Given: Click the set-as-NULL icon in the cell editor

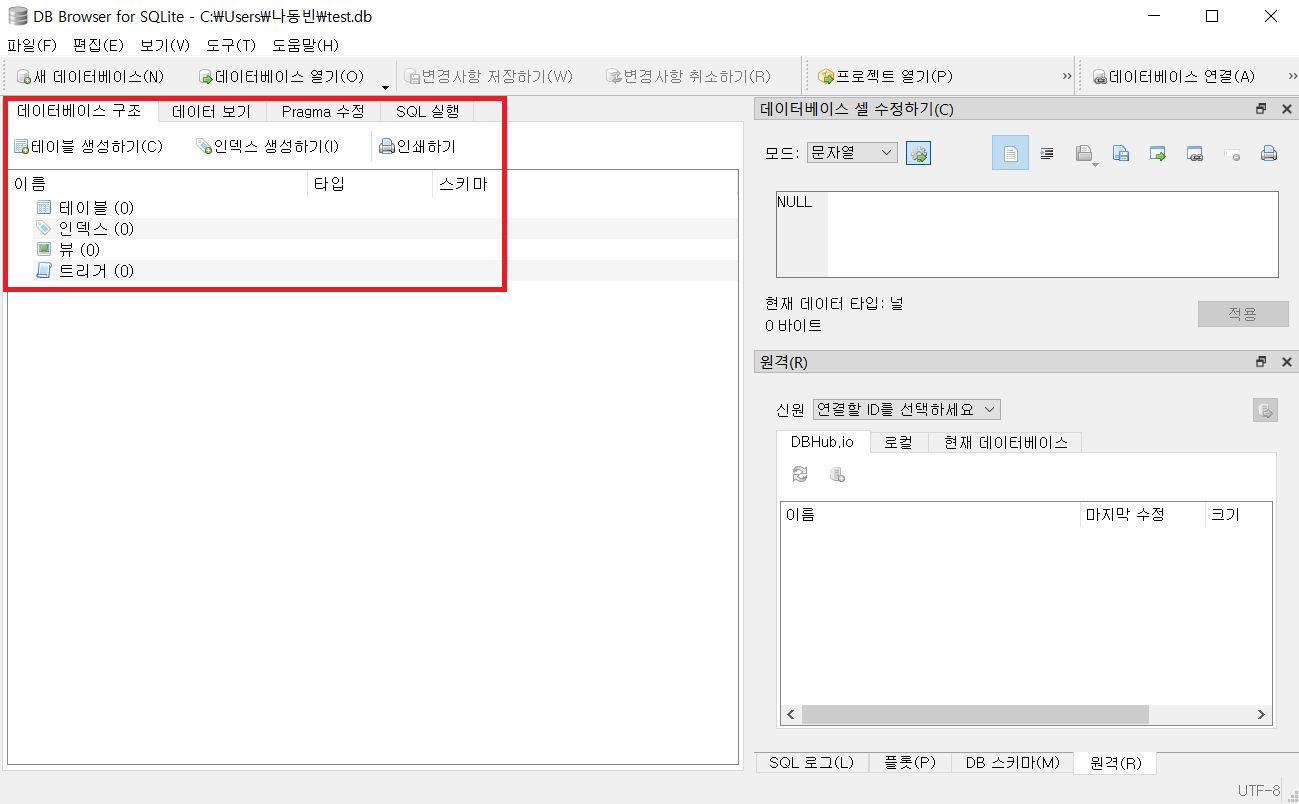Looking at the screenshot, I should tap(1232, 153).
